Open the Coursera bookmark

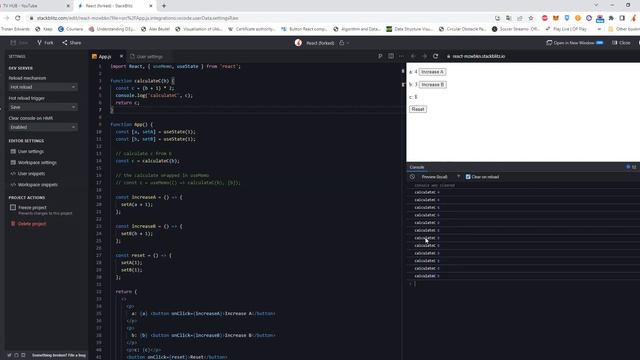tap(71, 29)
